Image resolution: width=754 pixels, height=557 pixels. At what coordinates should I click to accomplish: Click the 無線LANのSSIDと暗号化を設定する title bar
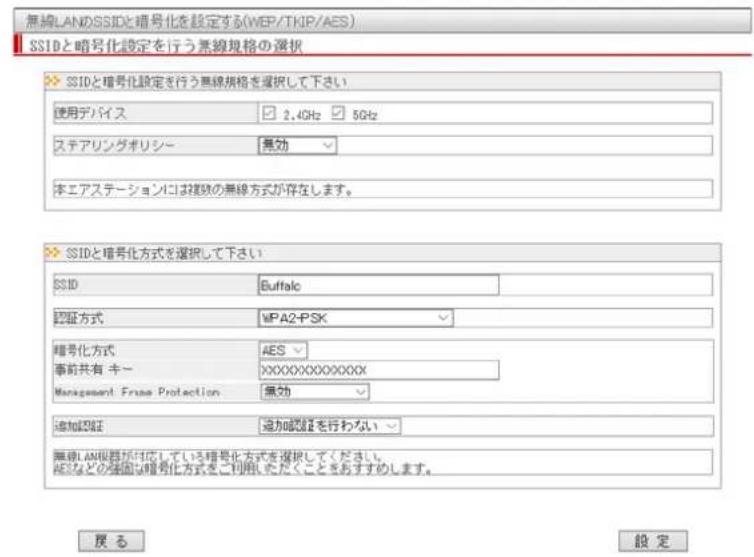click(382, 21)
